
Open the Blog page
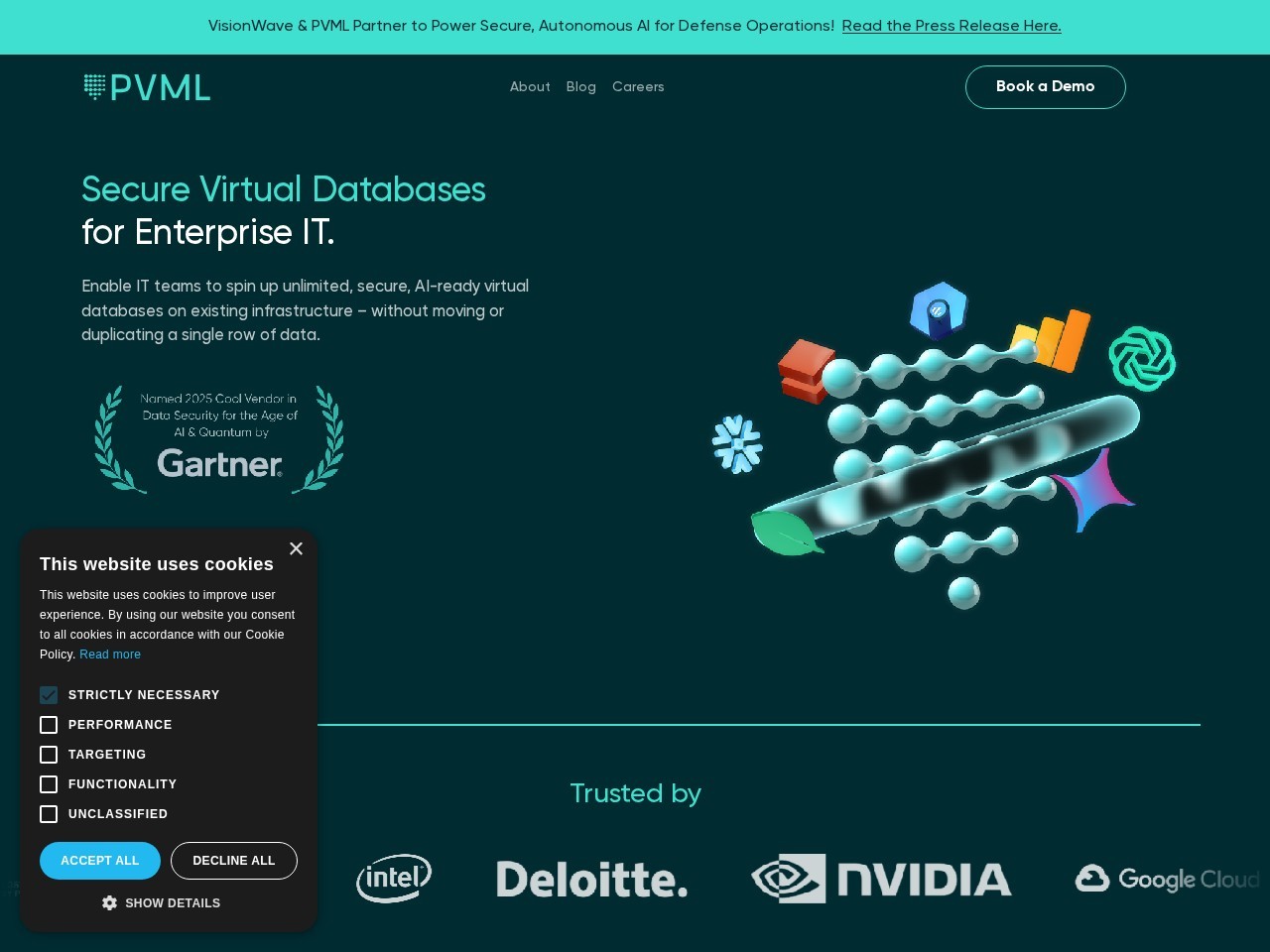[x=581, y=87]
